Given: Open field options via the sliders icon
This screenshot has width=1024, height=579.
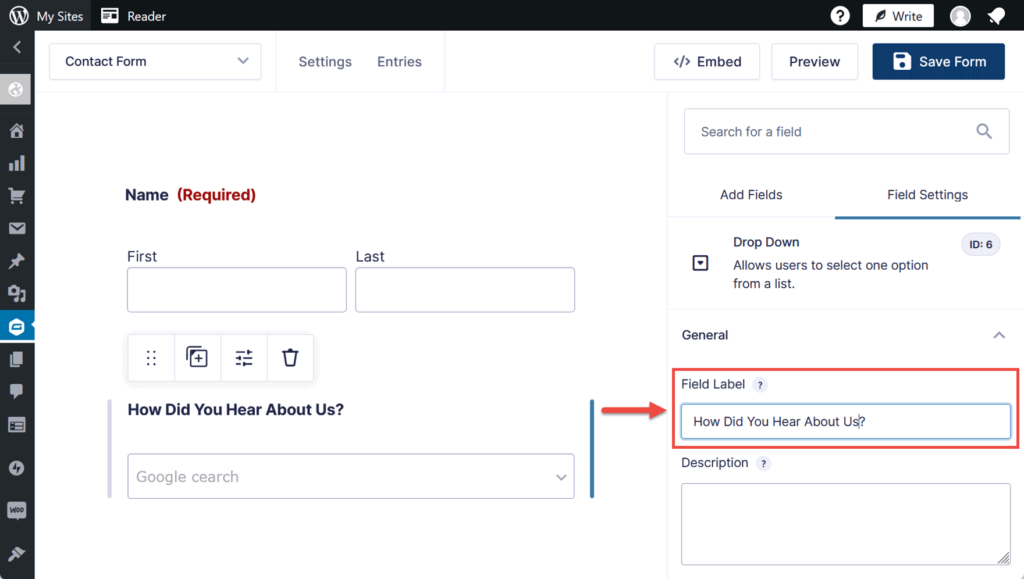Looking at the screenshot, I should (244, 357).
